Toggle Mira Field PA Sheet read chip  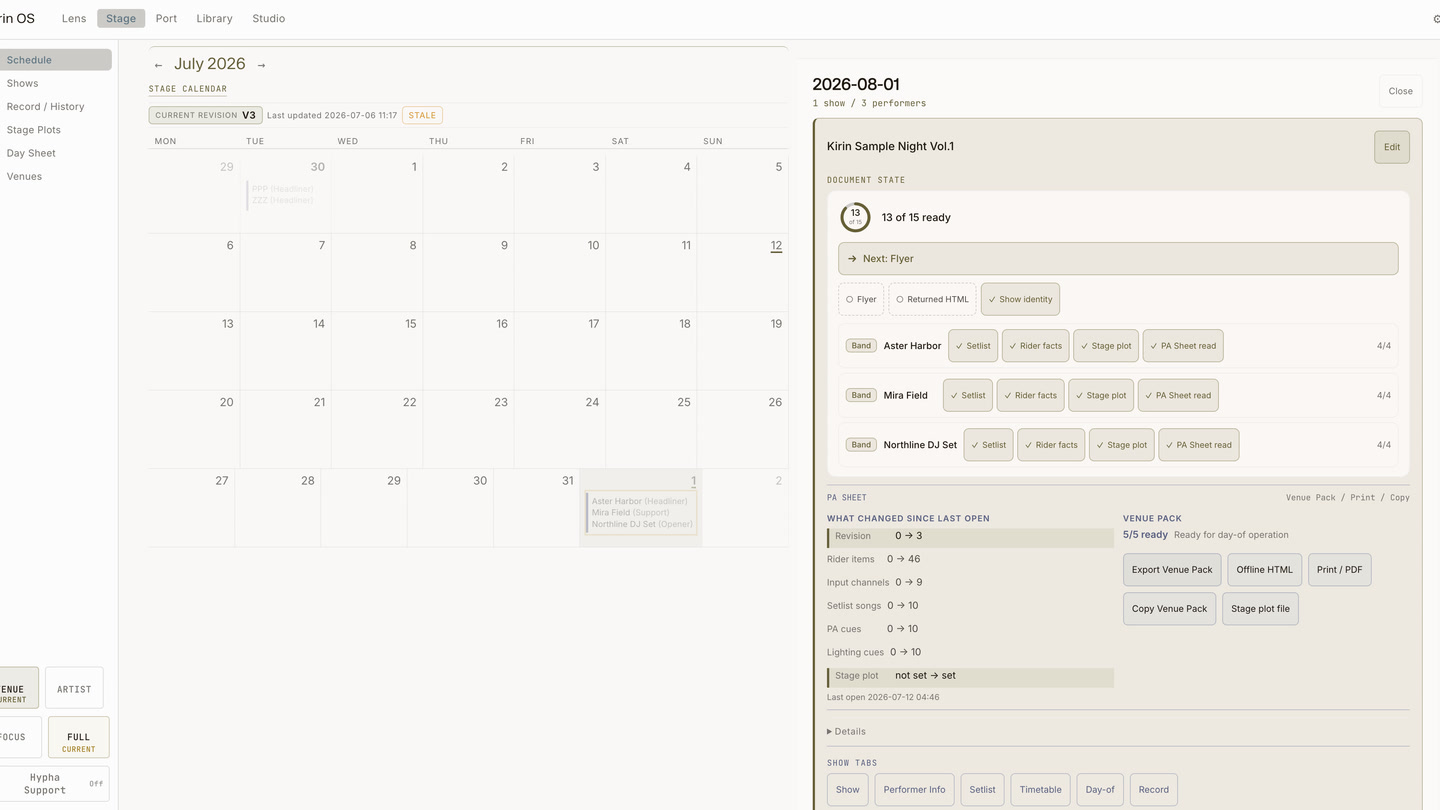coord(1178,395)
